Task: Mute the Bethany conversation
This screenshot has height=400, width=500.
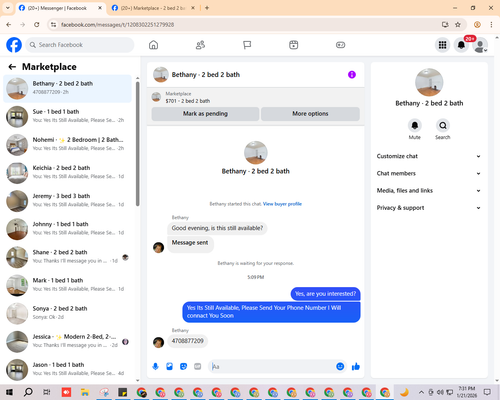Action: pyautogui.click(x=415, y=125)
